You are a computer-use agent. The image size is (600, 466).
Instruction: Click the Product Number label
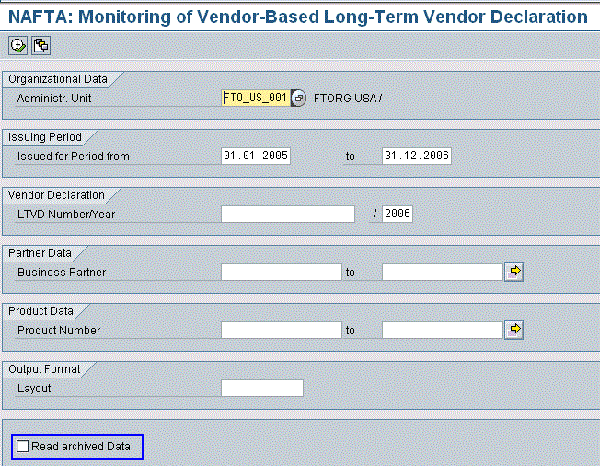59,330
